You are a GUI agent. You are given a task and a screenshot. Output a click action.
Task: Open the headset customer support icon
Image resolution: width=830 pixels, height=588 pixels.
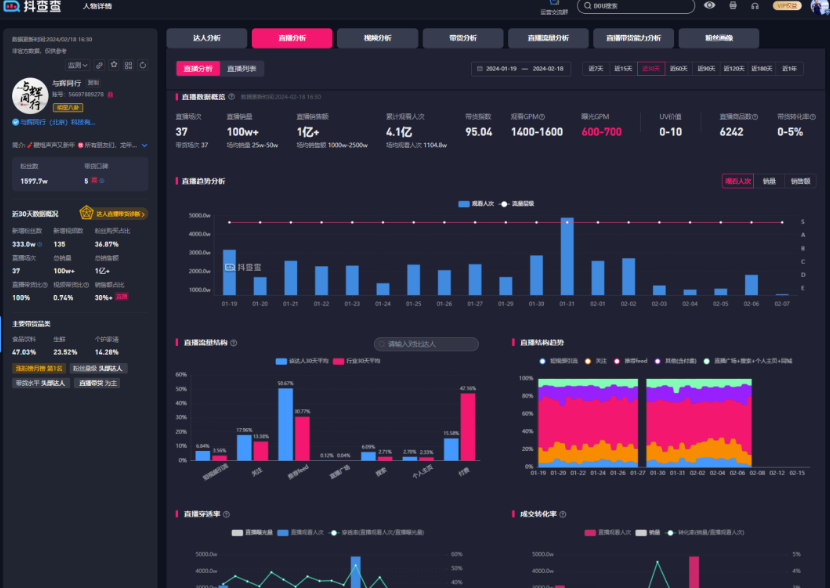tap(755, 6)
